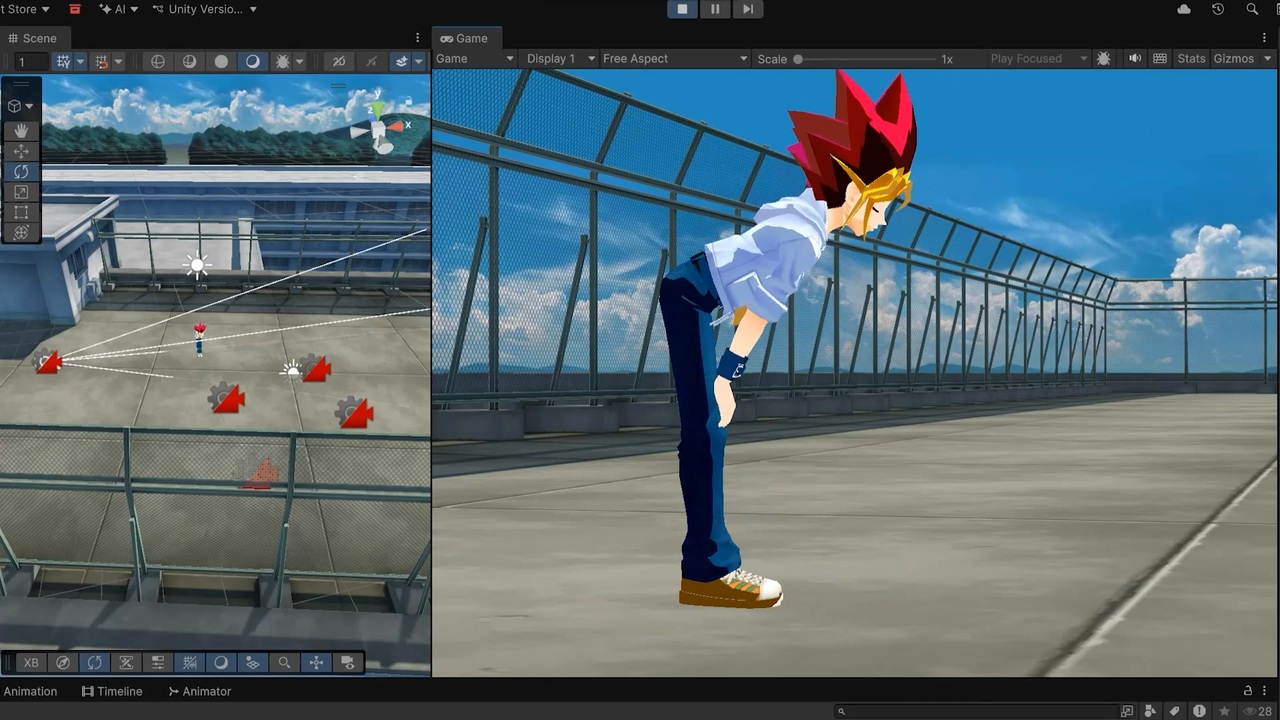Click the Game view Scale slider
The width and height of the screenshot is (1280, 720).
(x=866, y=59)
